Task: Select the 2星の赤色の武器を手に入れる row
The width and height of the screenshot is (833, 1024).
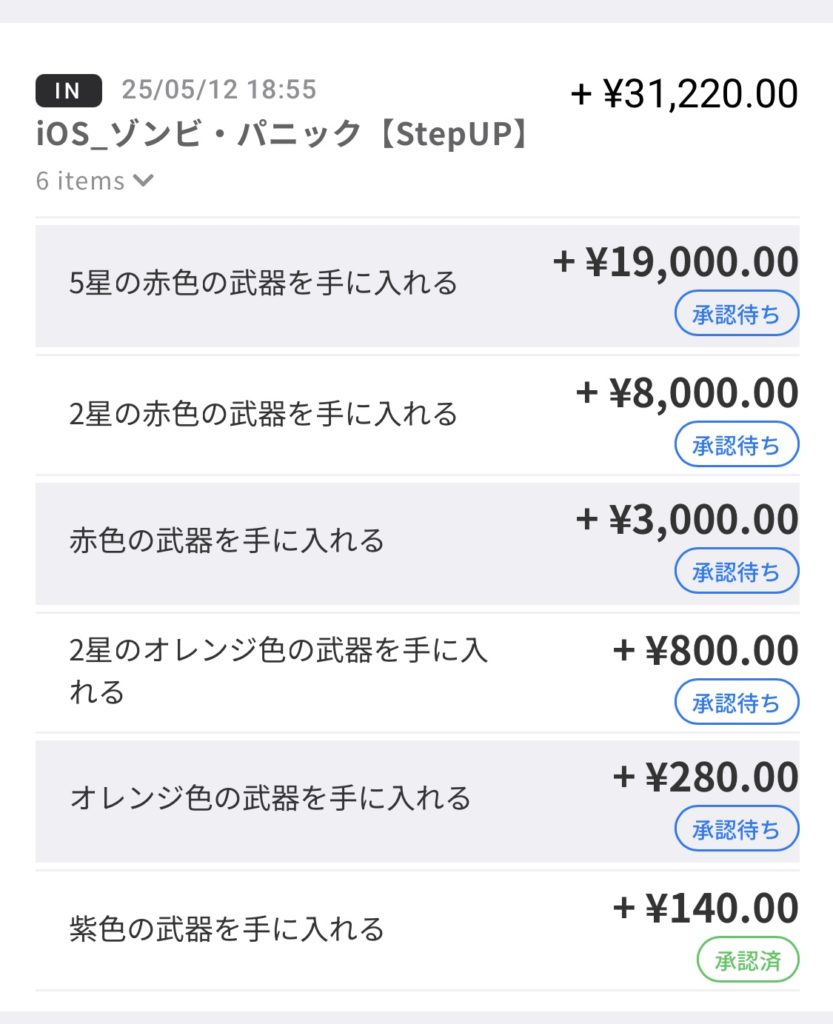Action: tap(264, 413)
